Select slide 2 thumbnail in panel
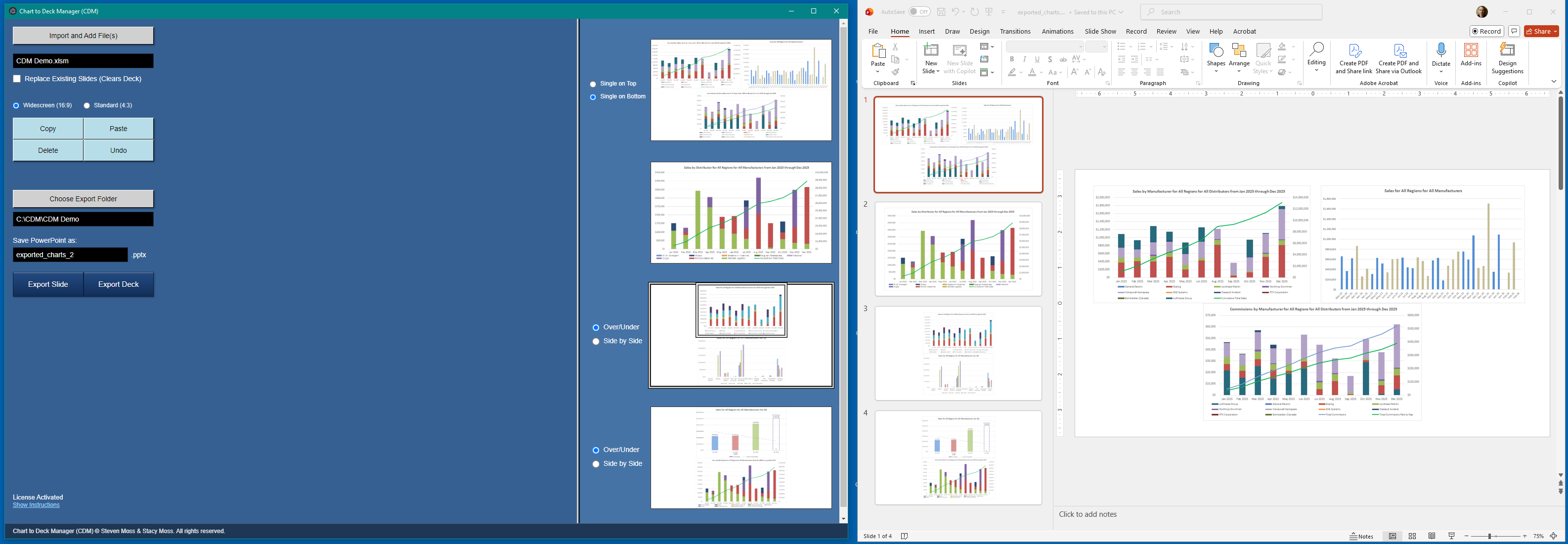Image resolution: width=1568 pixels, height=544 pixels. [x=958, y=249]
